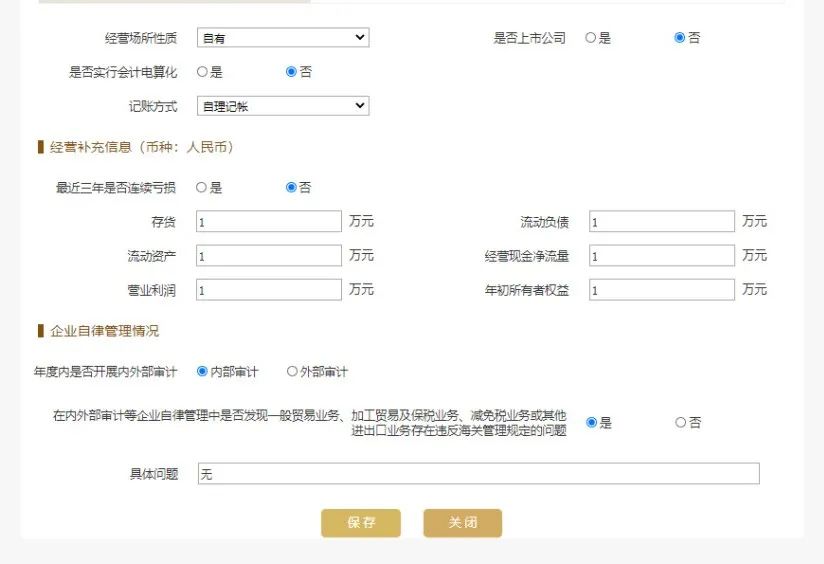Screen dimensions: 824x564
Task: Focus the 经营现金净流量 input box
Action: pyautogui.click(x=661, y=256)
